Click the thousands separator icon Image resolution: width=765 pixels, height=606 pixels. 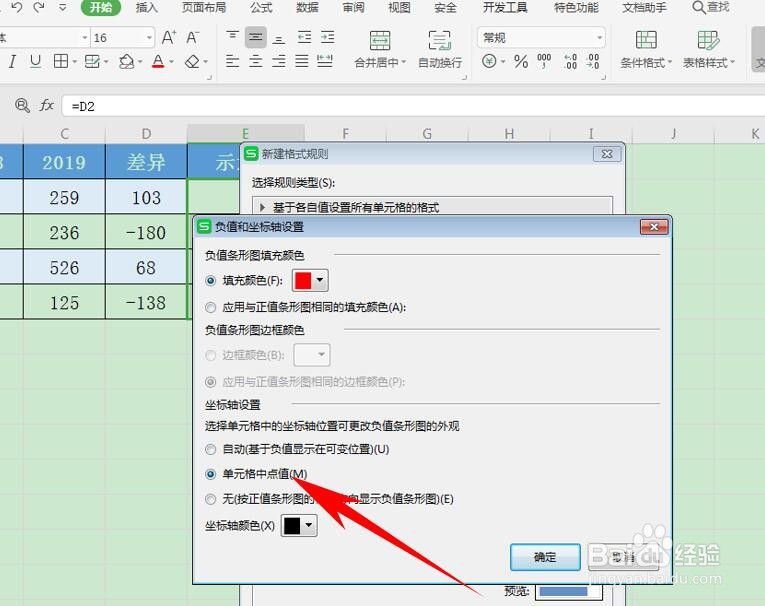[x=544, y=61]
